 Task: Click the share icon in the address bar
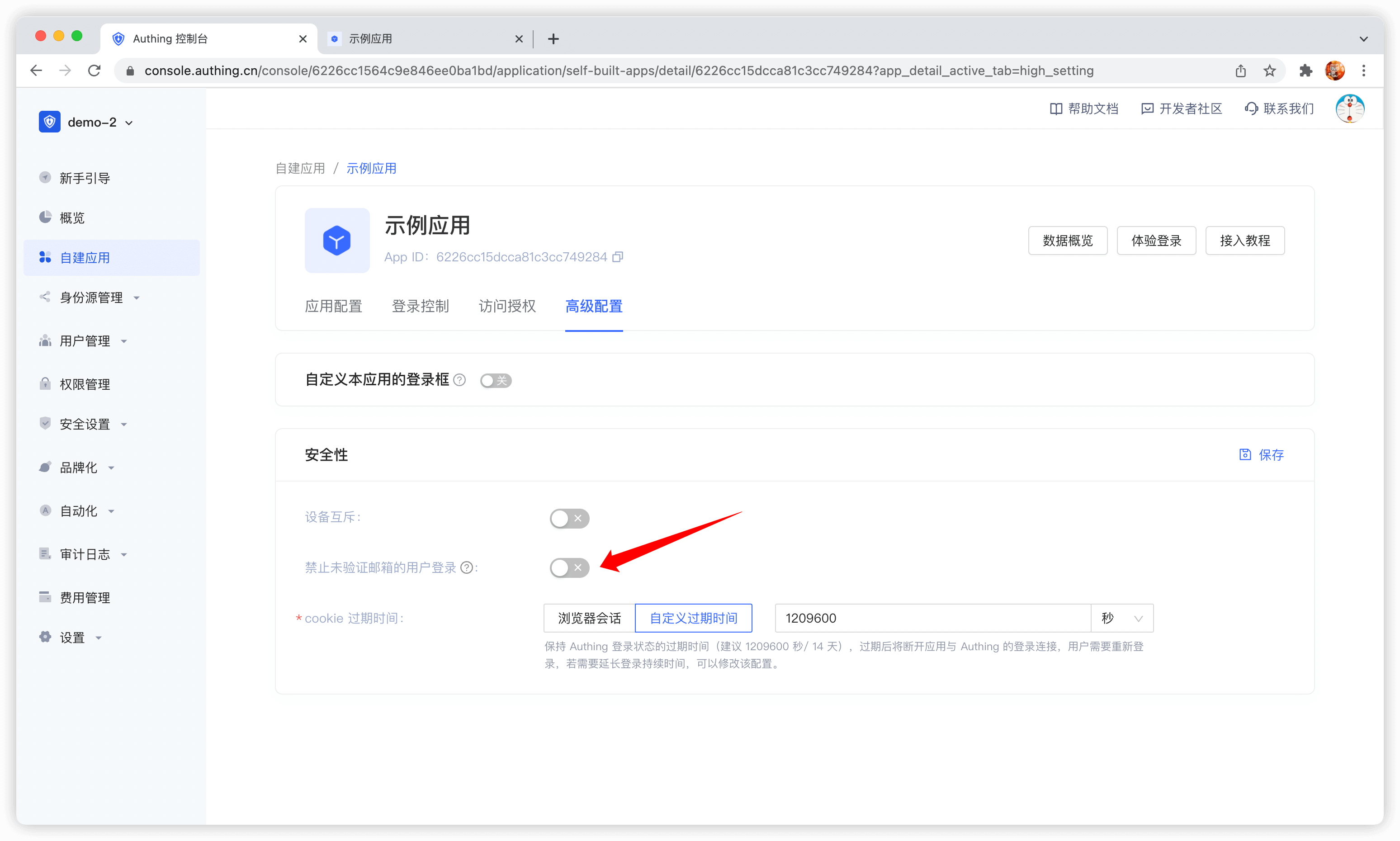click(1241, 71)
